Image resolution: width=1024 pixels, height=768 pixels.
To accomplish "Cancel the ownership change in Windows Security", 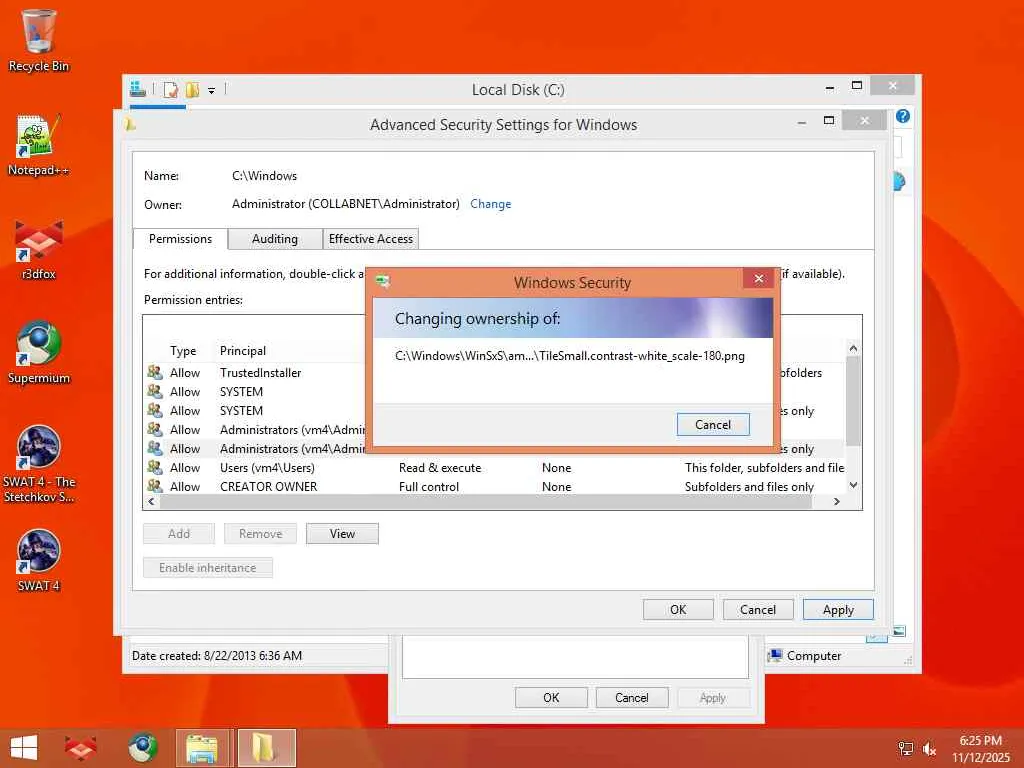I will click(713, 424).
